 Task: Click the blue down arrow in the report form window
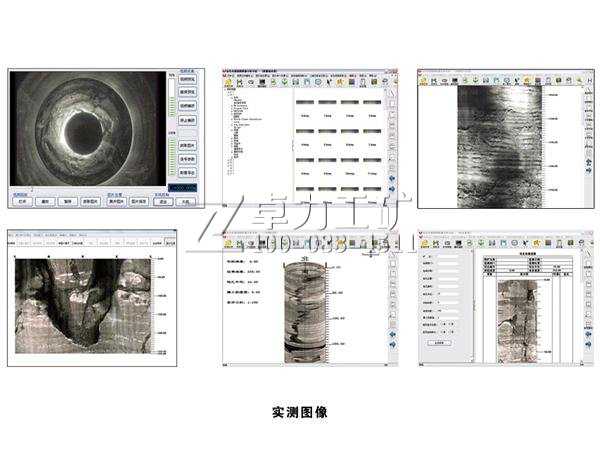click(x=587, y=344)
